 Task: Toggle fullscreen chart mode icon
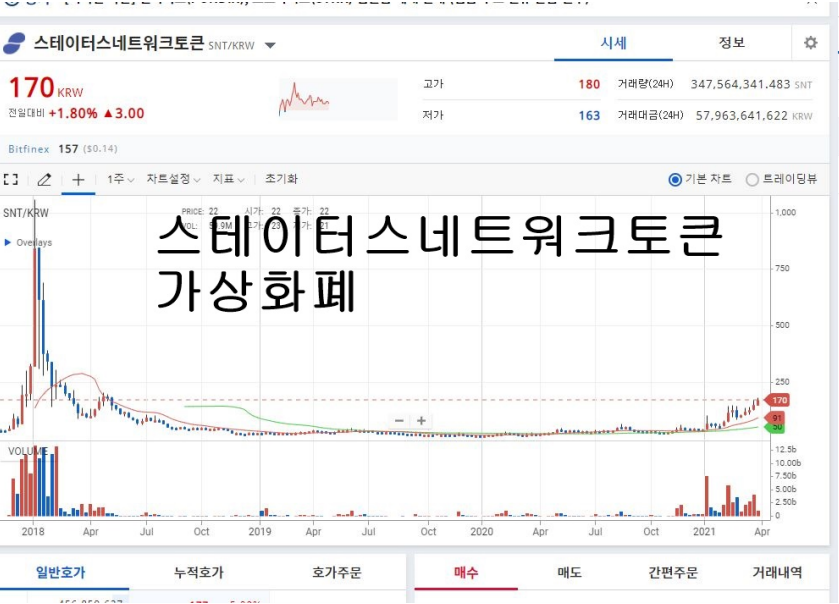(x=11, y=179)
